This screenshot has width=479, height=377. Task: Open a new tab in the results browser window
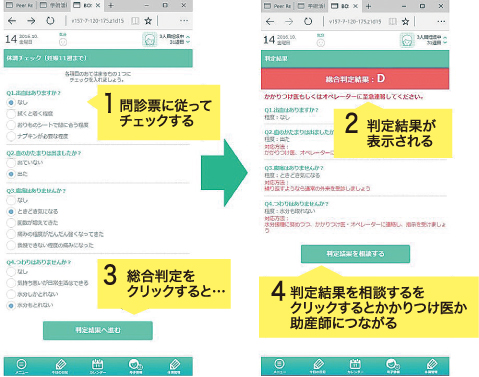click(368, 6)
